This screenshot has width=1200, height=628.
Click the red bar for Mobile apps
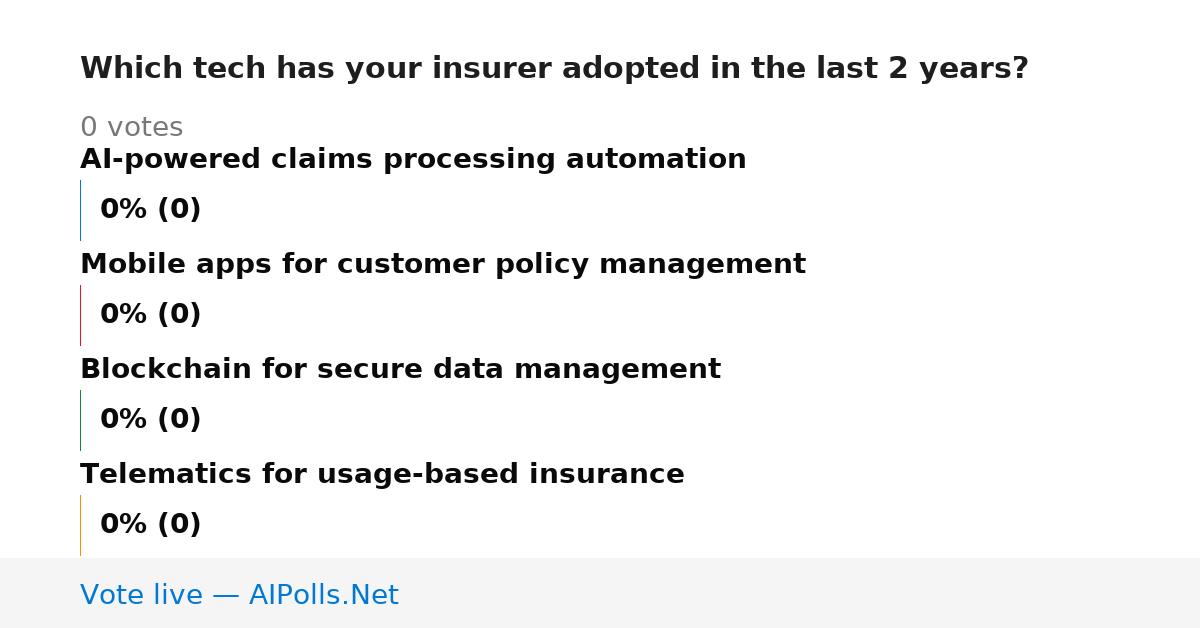tap(80, 315)
